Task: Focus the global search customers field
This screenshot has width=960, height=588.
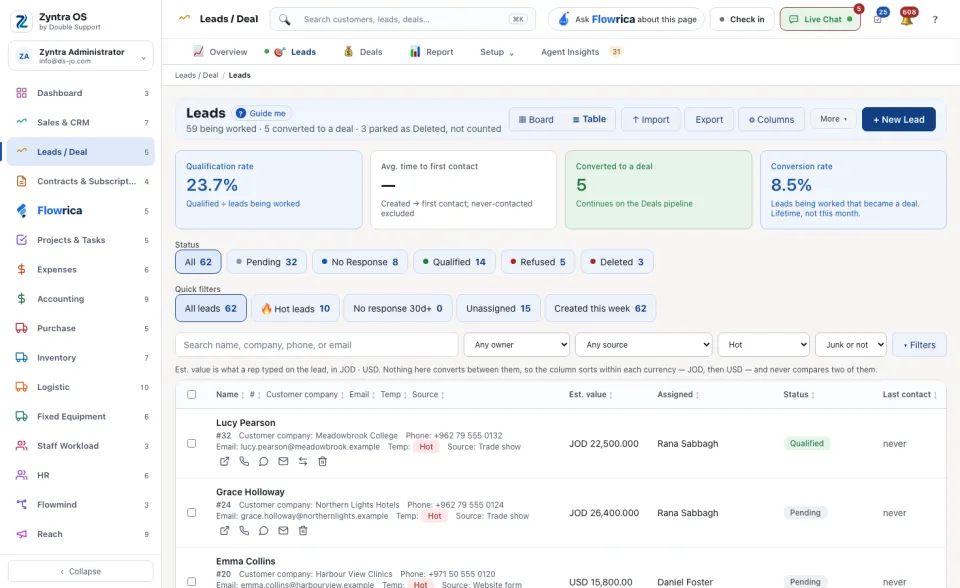Action: [x=403, y=19]
